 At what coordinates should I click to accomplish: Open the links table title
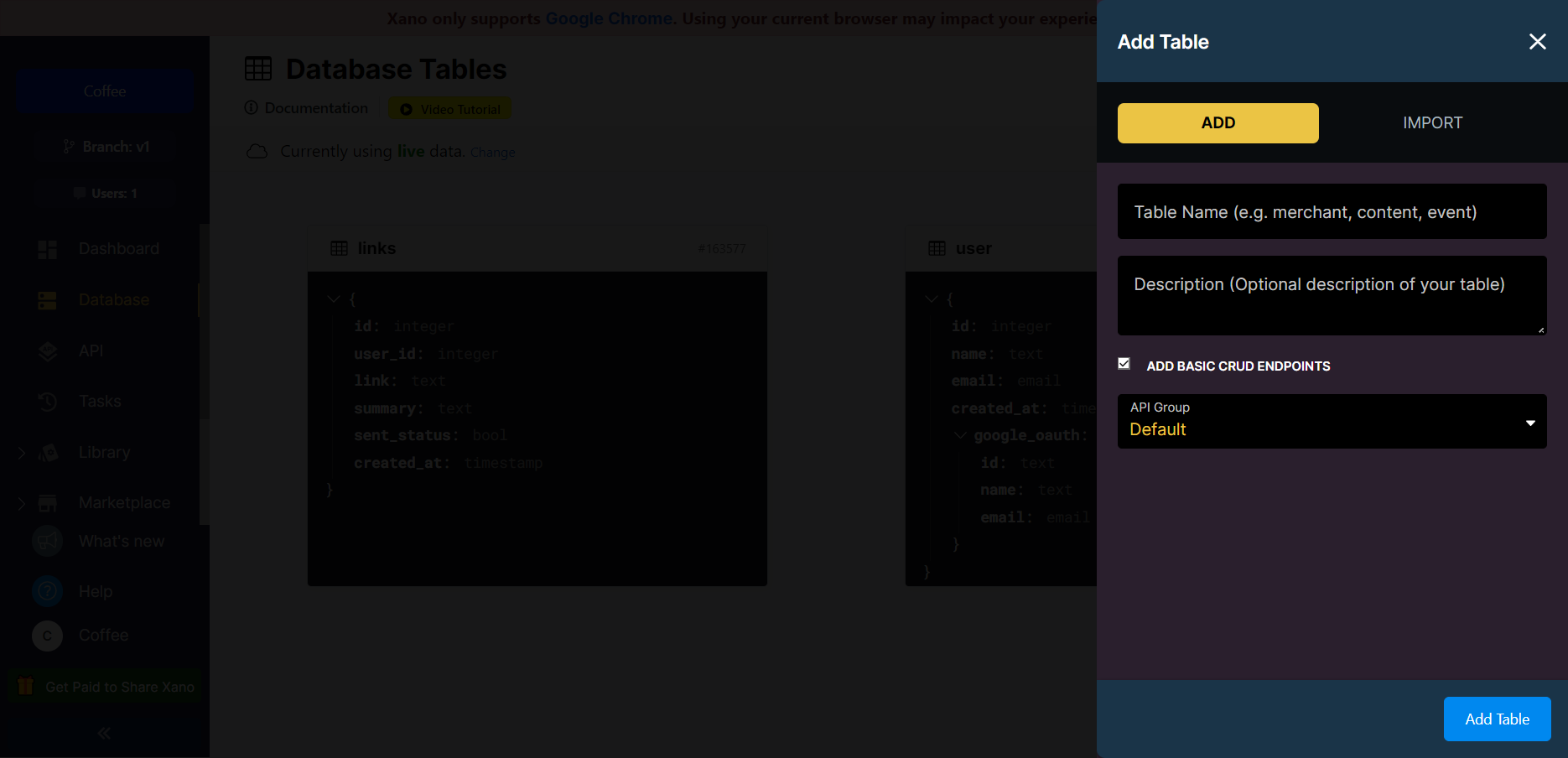click(376, 249)
